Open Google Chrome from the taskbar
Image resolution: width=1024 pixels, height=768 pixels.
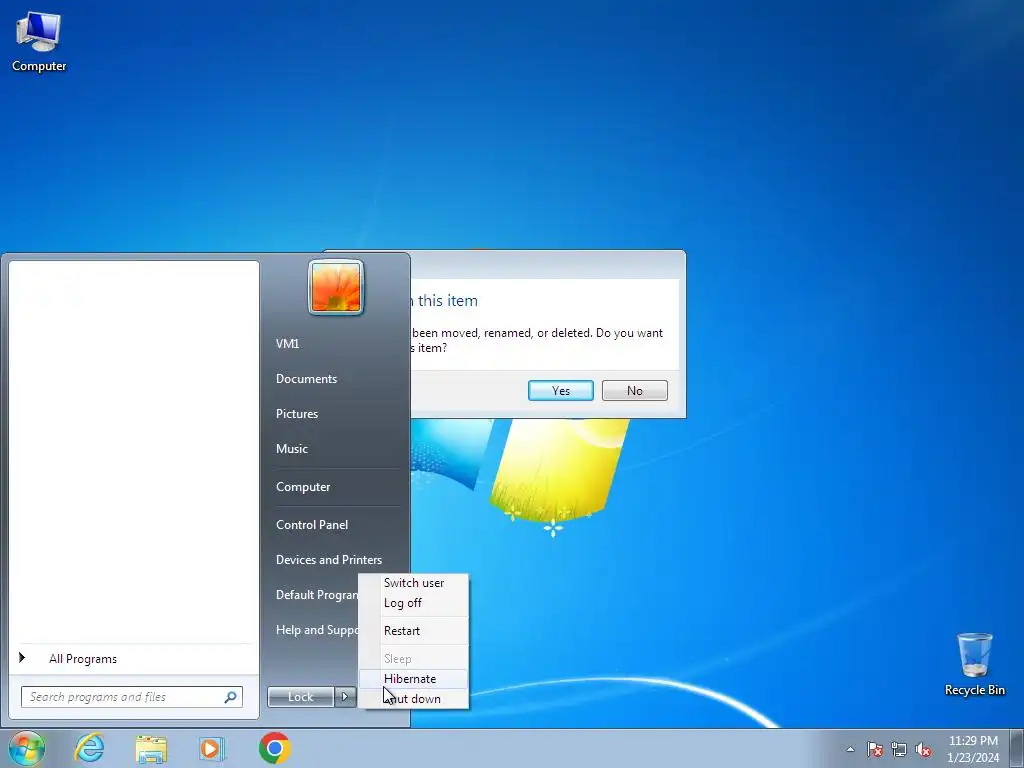(x=274, y=748)
